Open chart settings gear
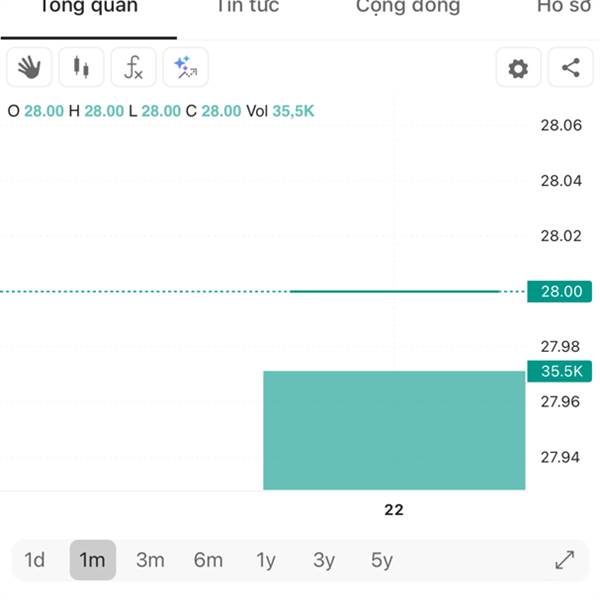Screen dimensions: 600x600 518,67
